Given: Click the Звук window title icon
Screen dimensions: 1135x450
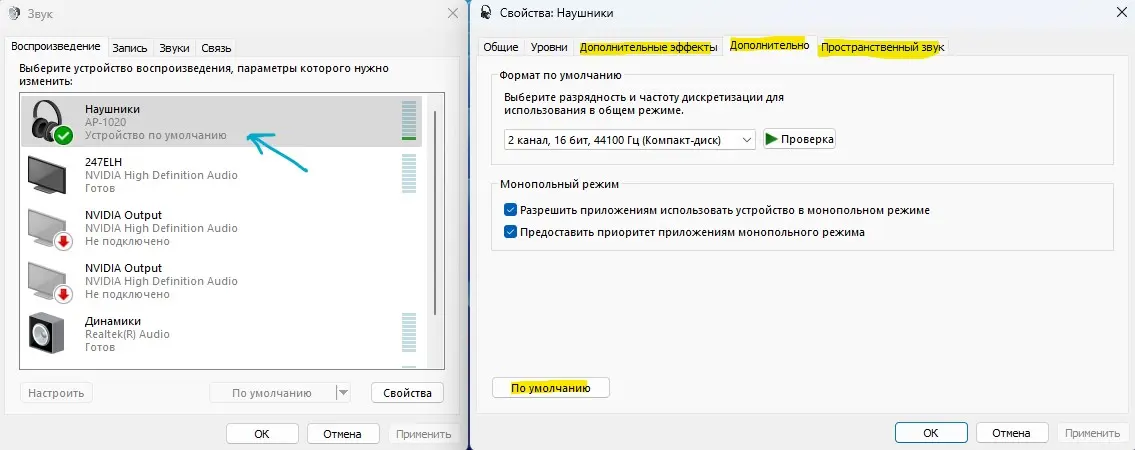Looking at the screenshot, I should 16,13.
